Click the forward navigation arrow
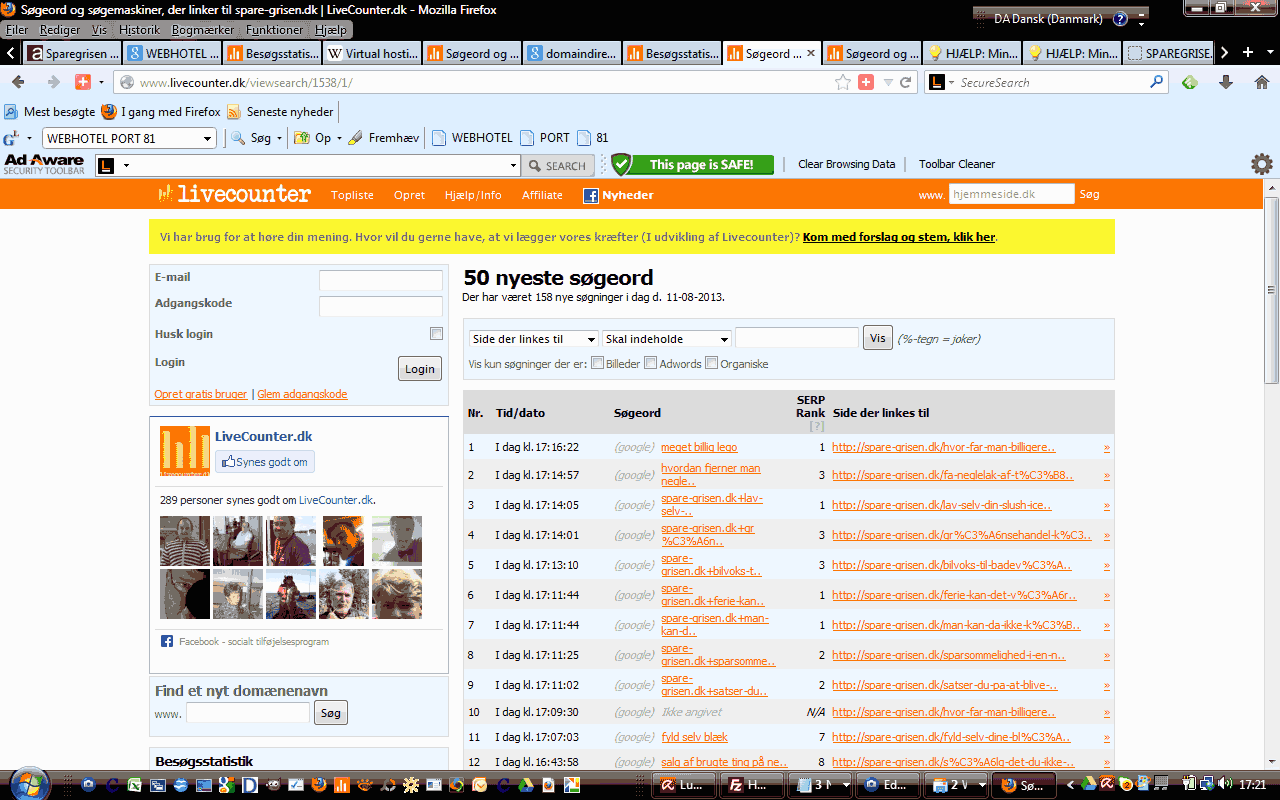The image size is (1280, 800). click(x=53, y=82)
